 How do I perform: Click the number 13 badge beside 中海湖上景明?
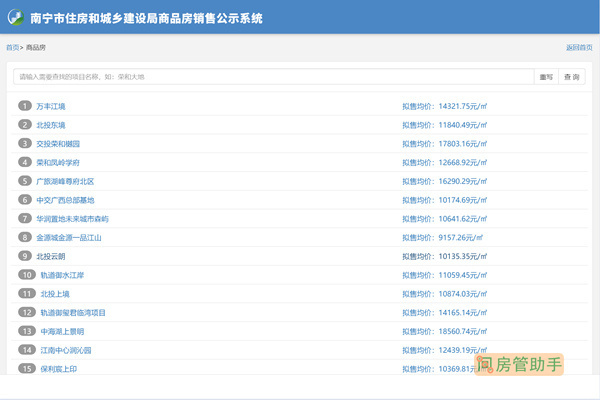coord(25,331)
